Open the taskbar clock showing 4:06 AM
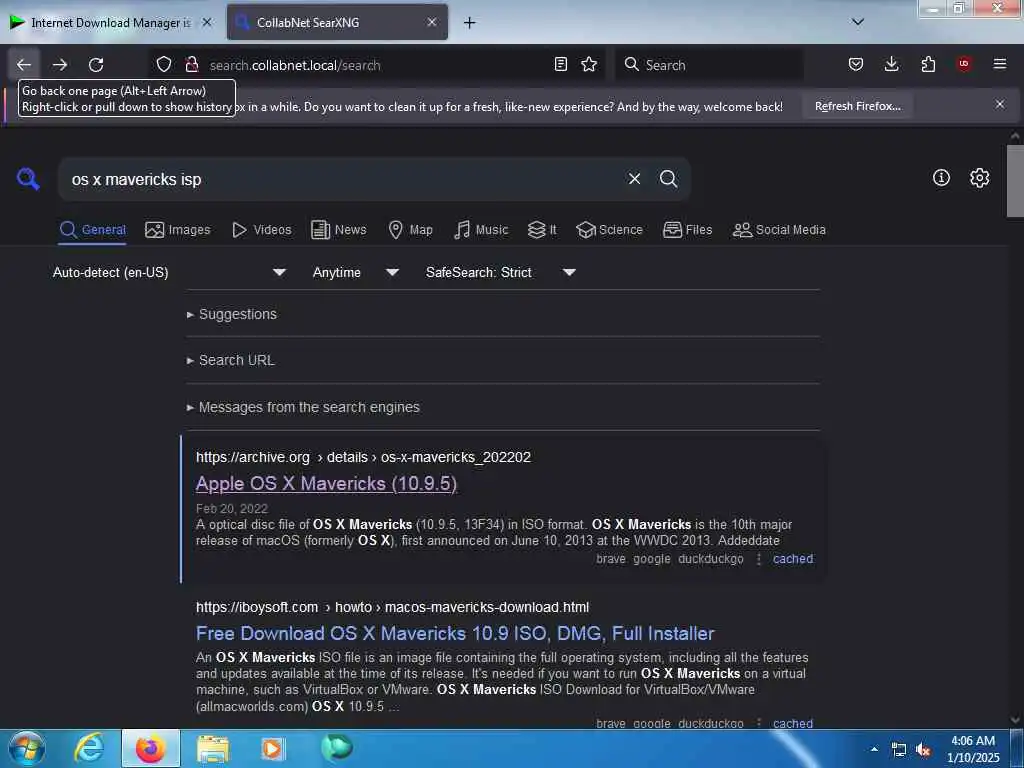 (x=973, y=749)
